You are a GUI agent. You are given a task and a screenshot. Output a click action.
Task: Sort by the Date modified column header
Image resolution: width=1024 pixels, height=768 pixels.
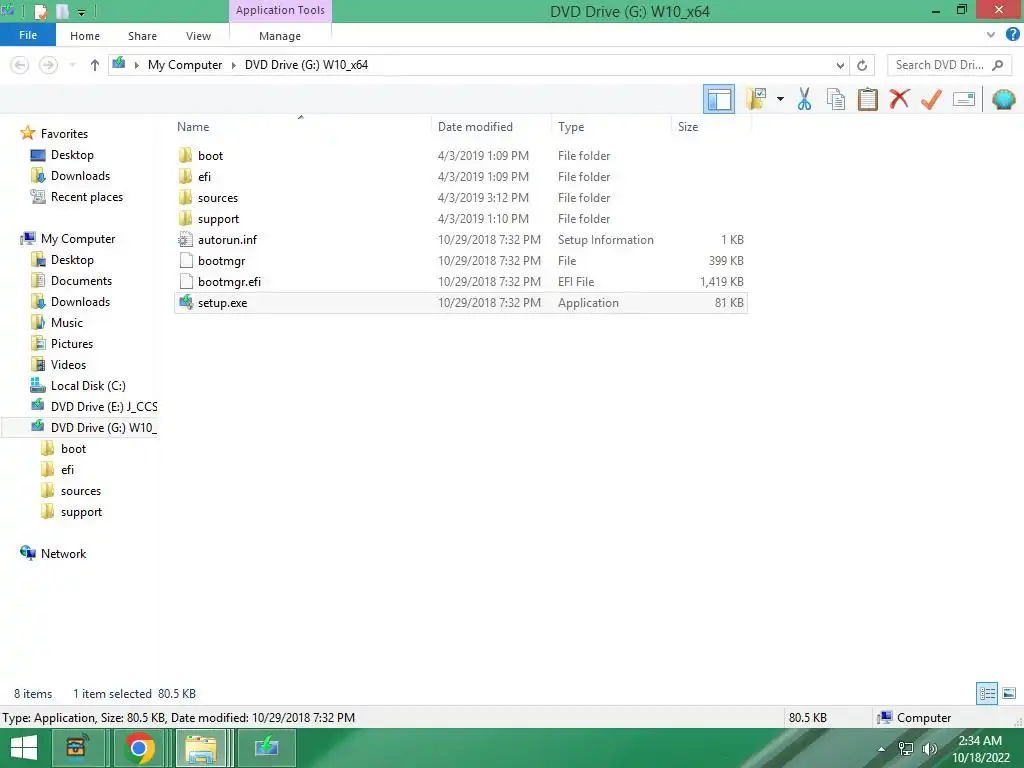click(x=475, y=127)
